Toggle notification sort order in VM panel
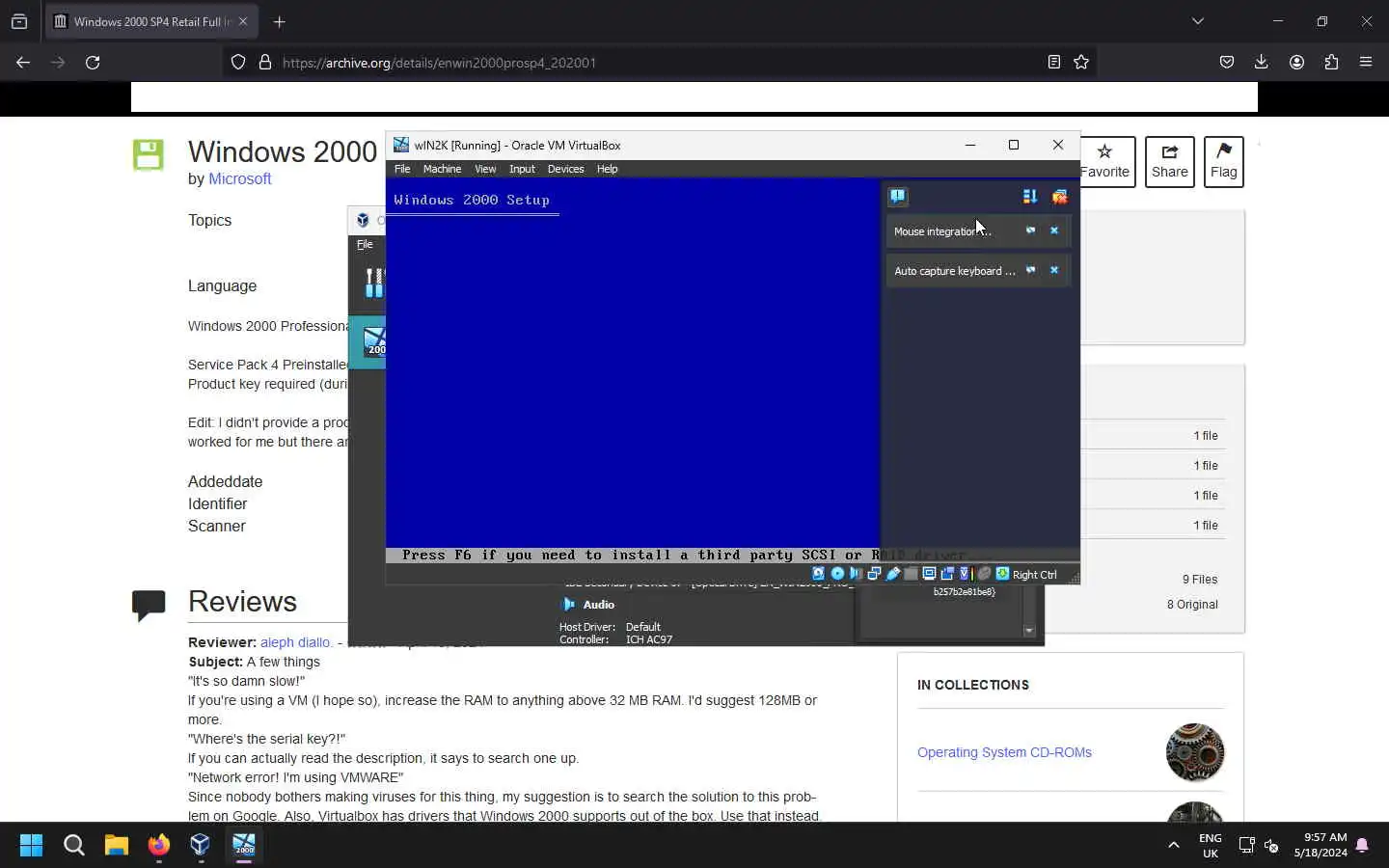The width and height of the screenshot is (1389, 868). click(1030, 197)
